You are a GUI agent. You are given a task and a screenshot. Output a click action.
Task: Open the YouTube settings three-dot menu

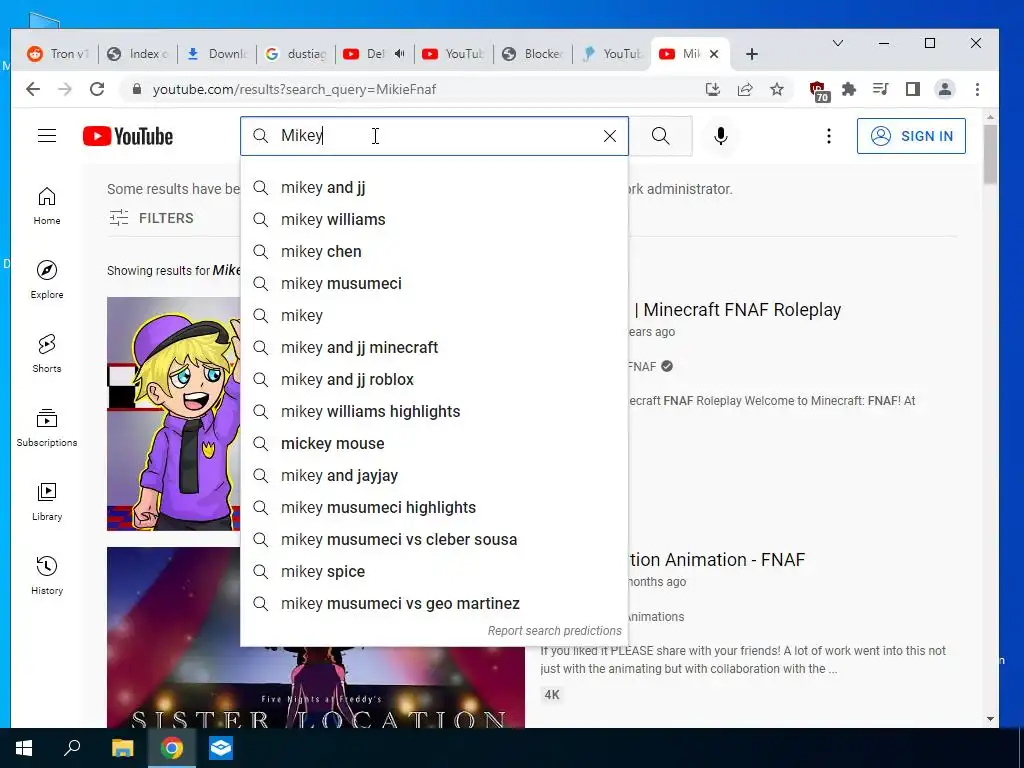829,136
